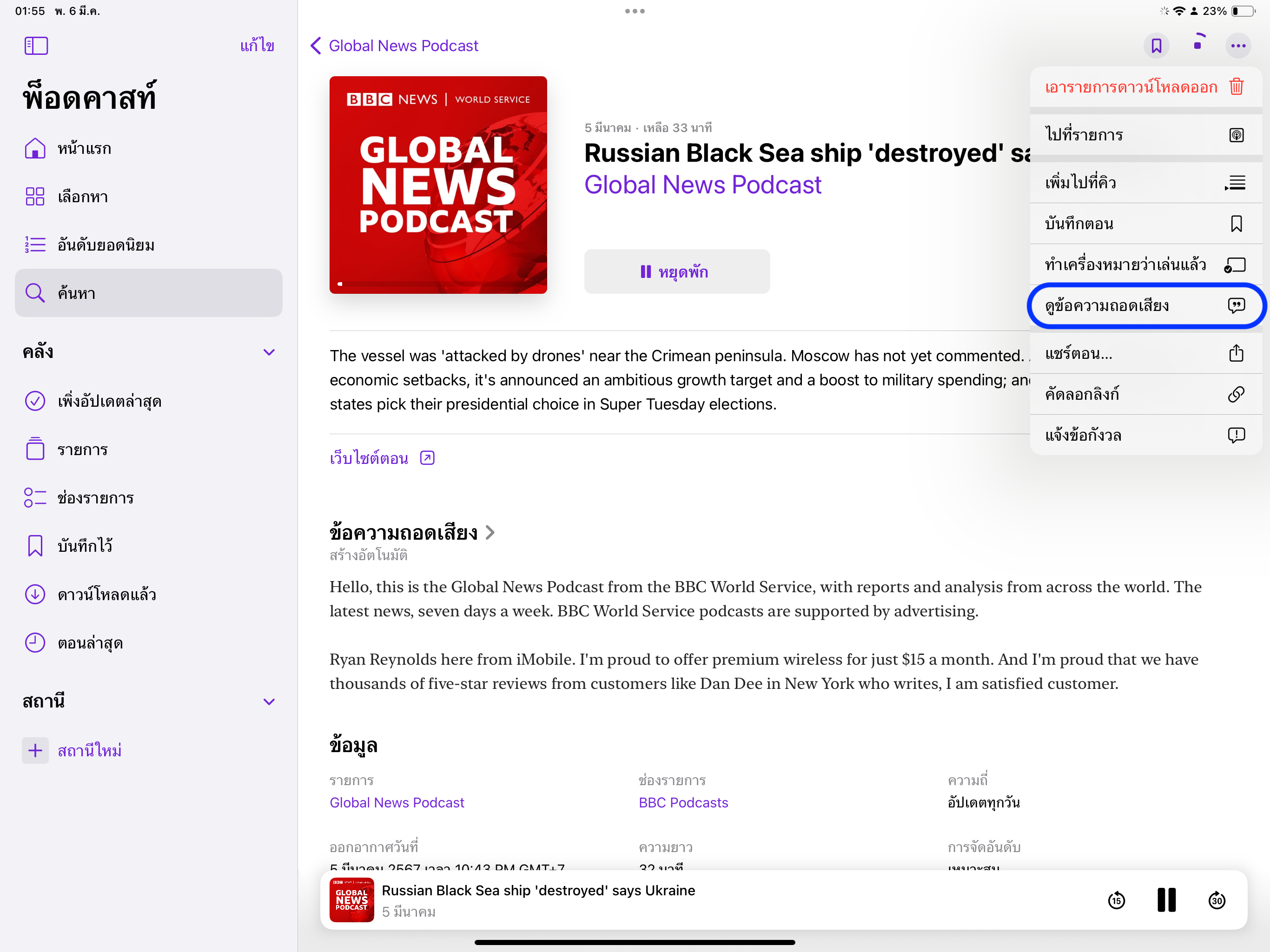1270x952 pixels.
Task: Add a new station with สถานีใหม่
Action: tap(89, 750)
